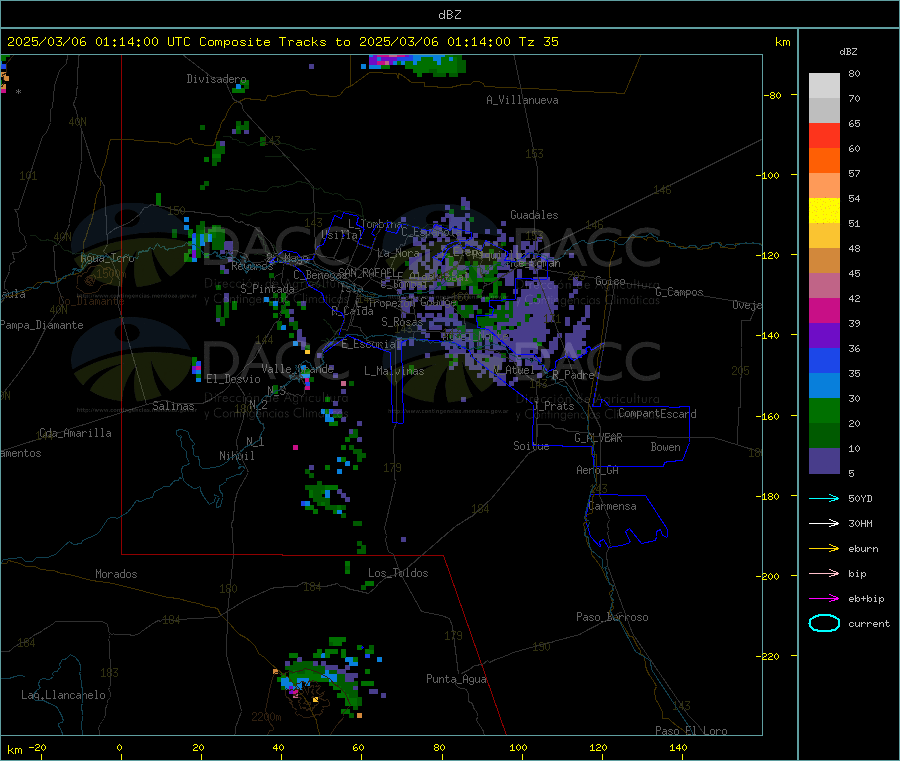The height and width of the screenshot is (761, 900).
Task: Click the 'Punta_Agua' map label
Action: [457, 679]
